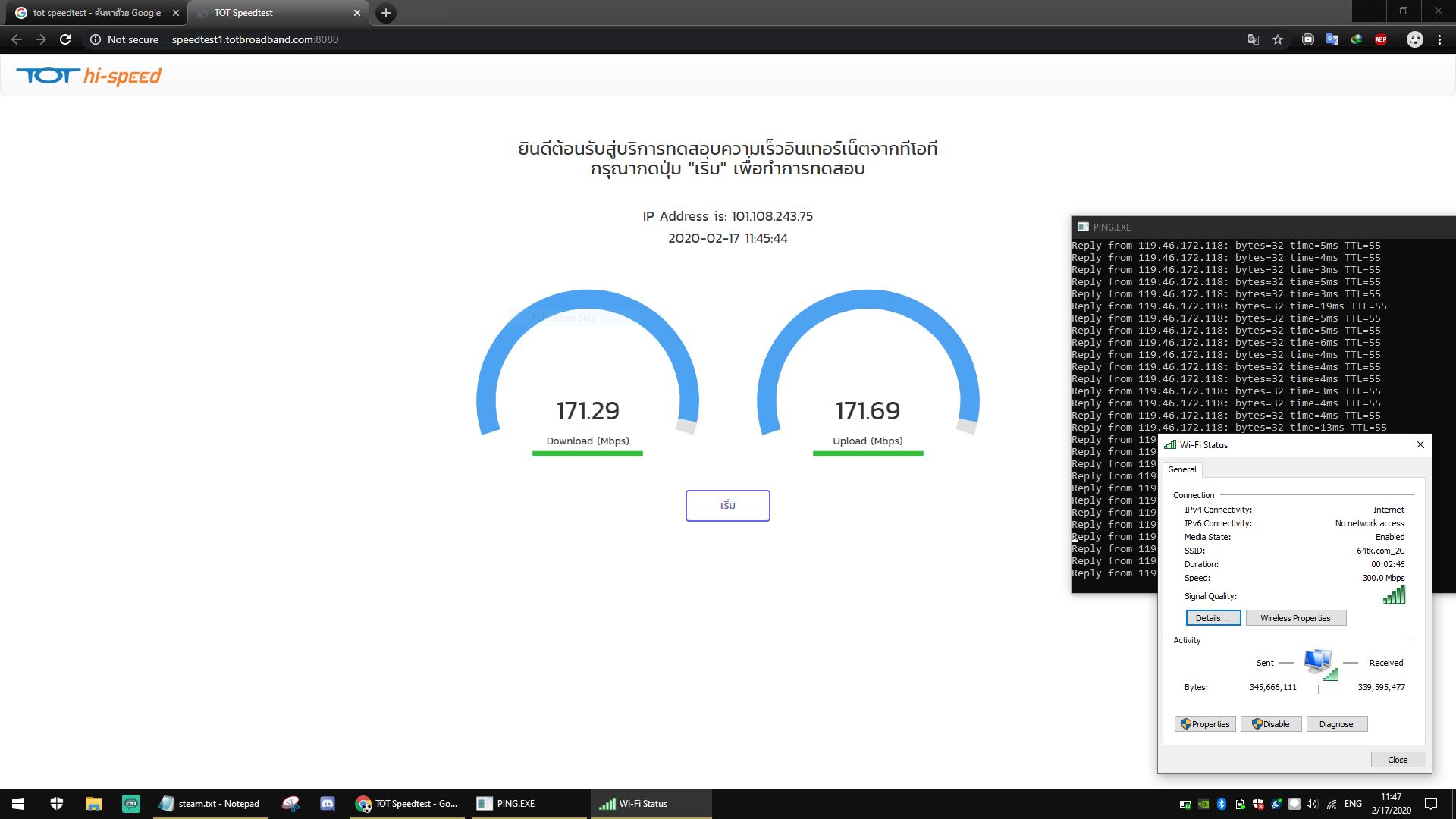
Task: Open the General tab in Wi-Fi Status
Action: point(1182,469)
